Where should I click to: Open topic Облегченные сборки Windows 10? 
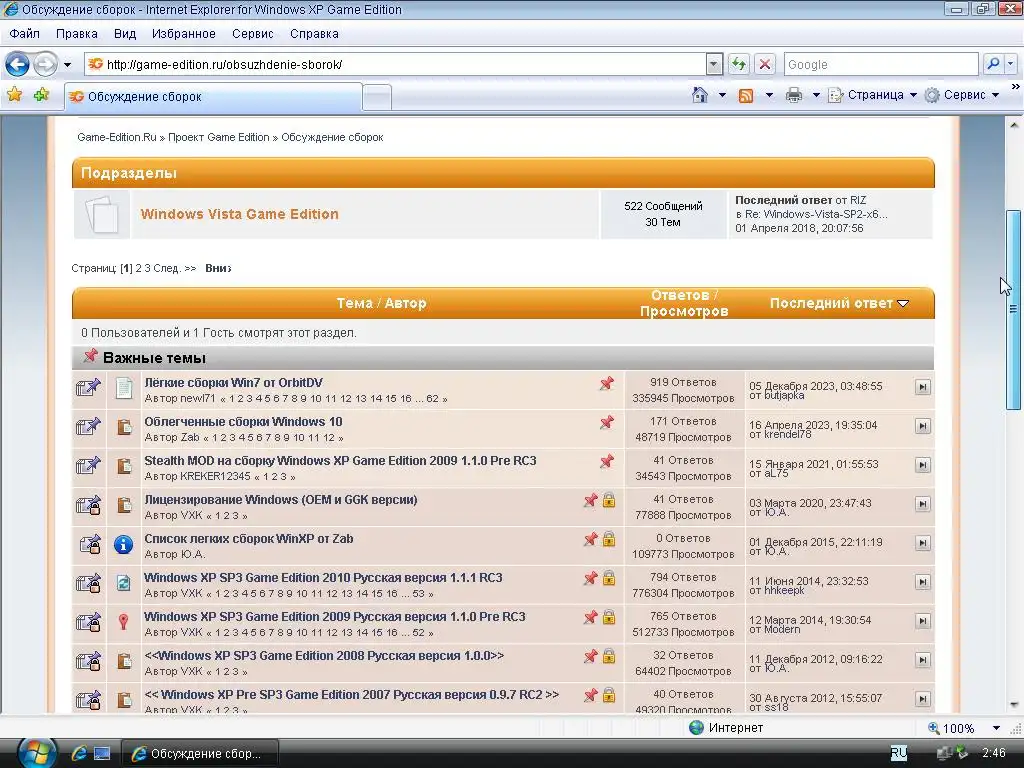244,422
